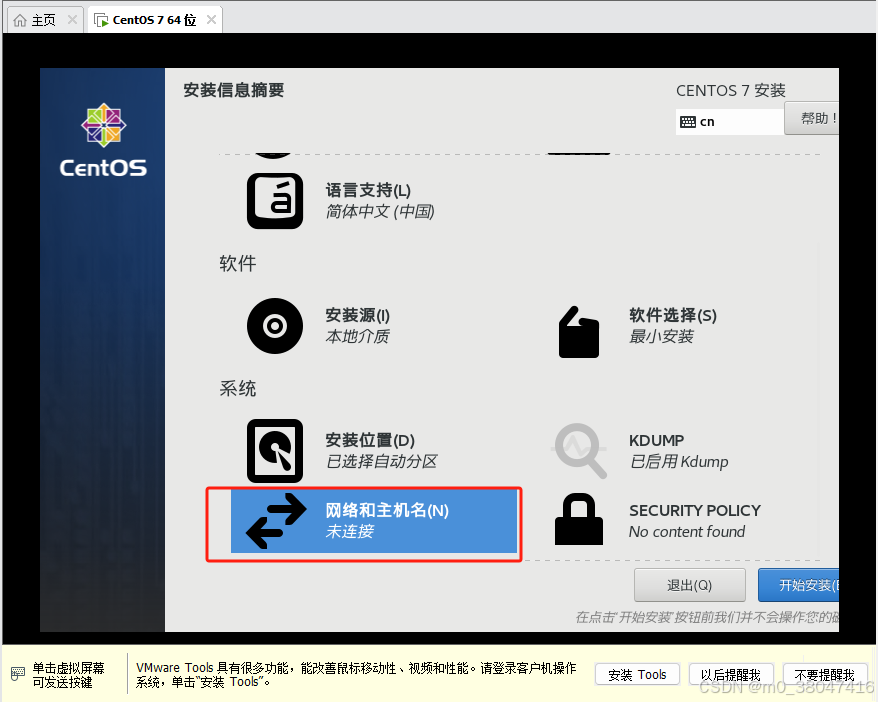This screenshot has width=878, height=702.
Task: Click the 单击虚拟屏幕可发送按键 hint text
Action: tap(68, 675)
